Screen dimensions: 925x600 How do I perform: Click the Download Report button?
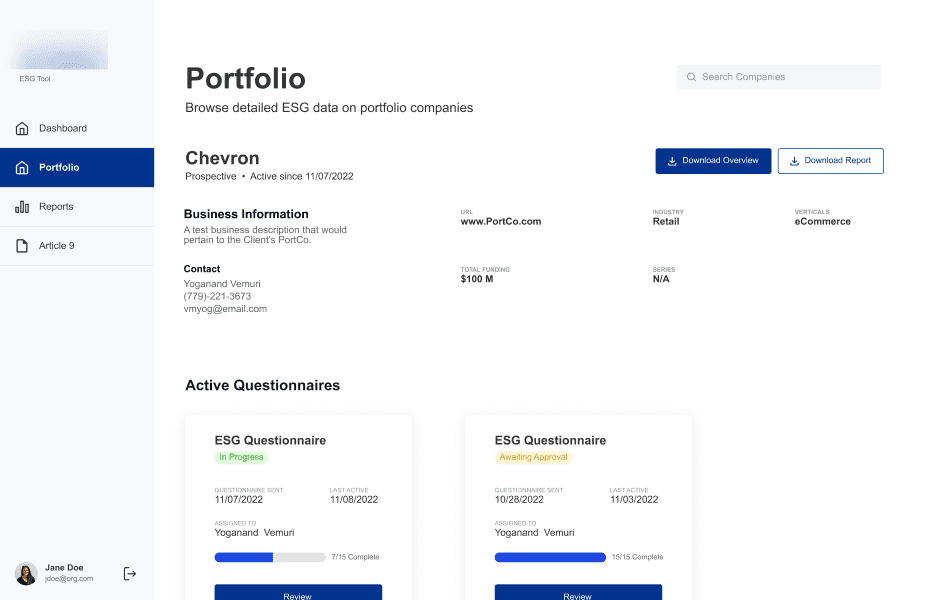(831, 161)
